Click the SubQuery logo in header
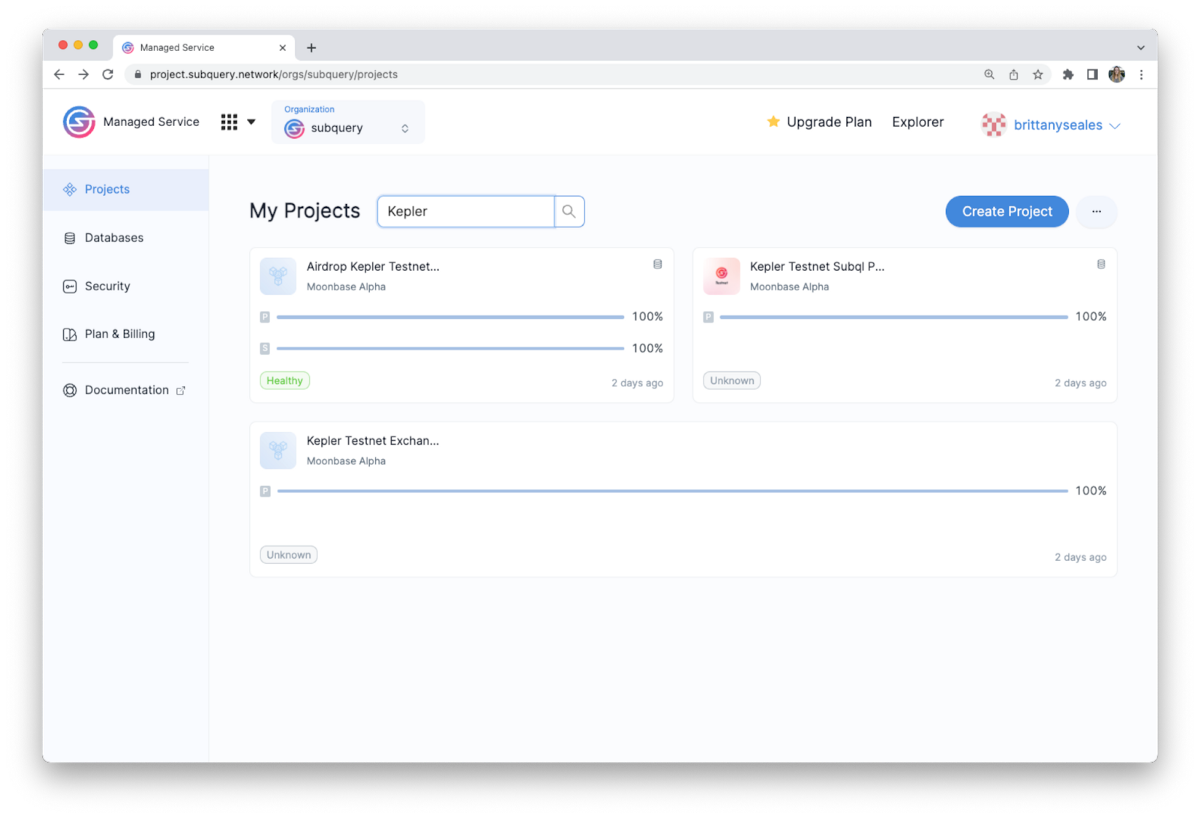 (x=79, y=122)
